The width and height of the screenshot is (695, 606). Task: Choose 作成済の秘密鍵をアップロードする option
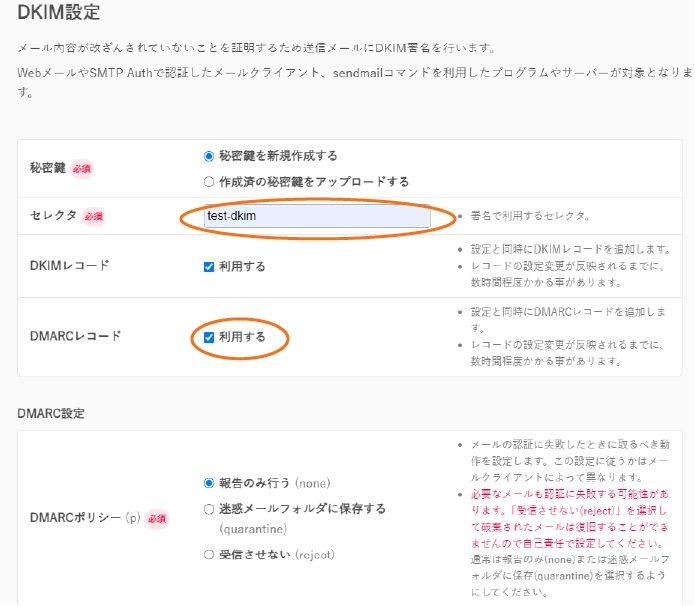209,182
